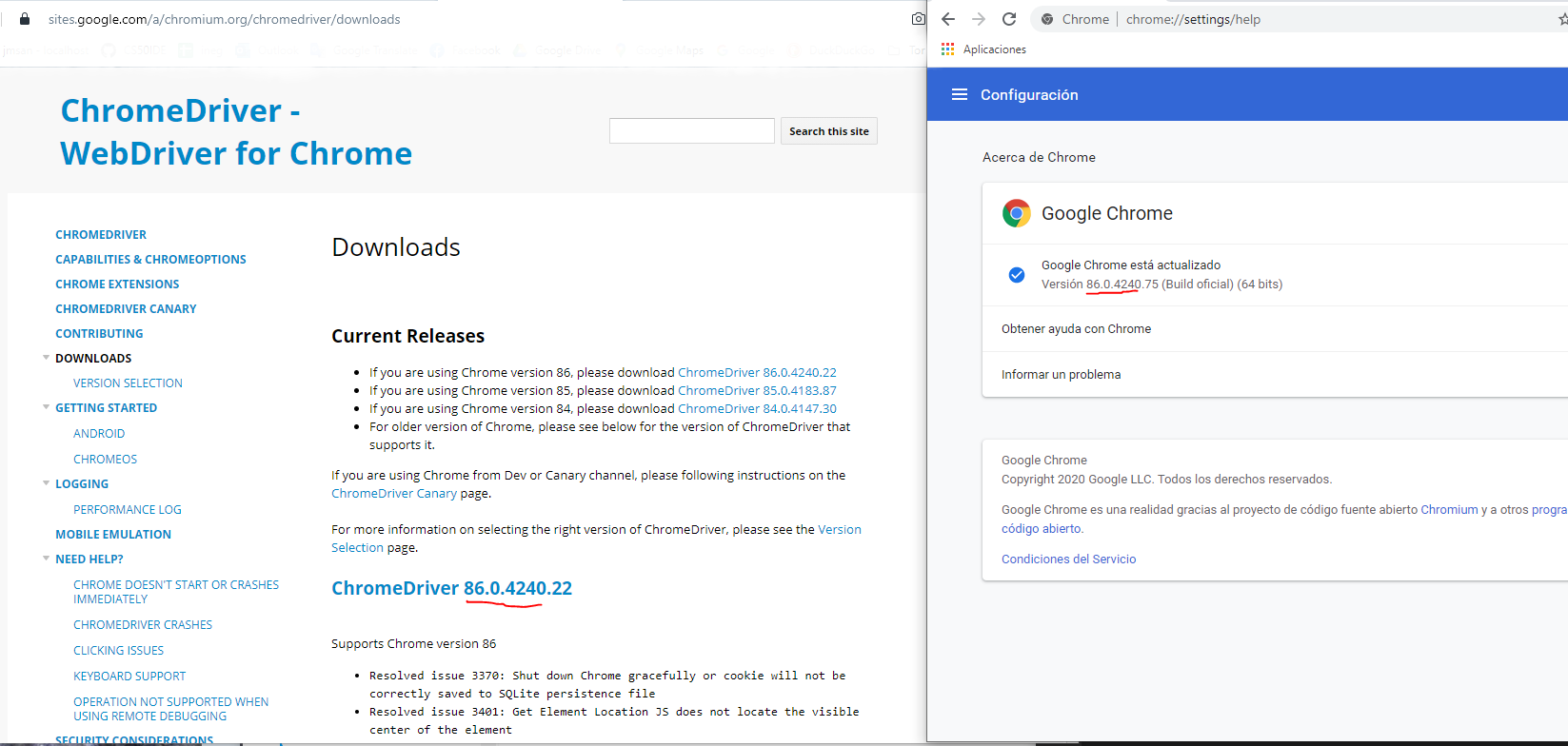The height and width of the screenshot is (746, 1568).
Task: Open CHROMEOS sidebar item
Action: (x=105, y=459)
